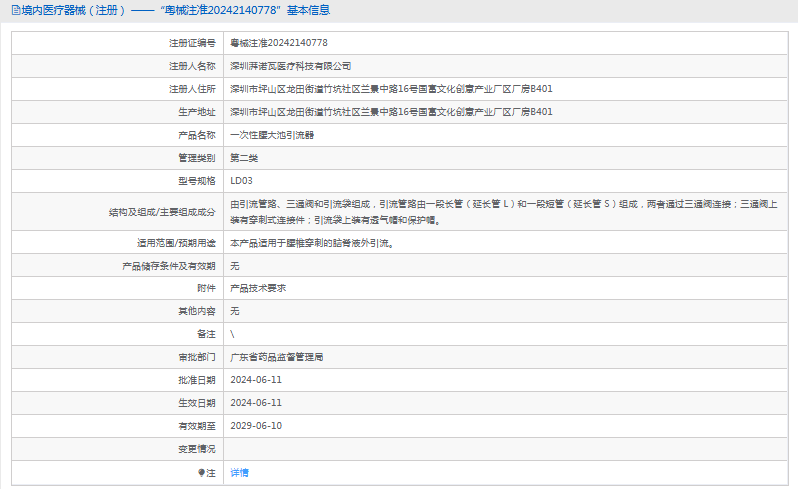
Task: Click the 批准日期 label
Action: pos(197,381)
